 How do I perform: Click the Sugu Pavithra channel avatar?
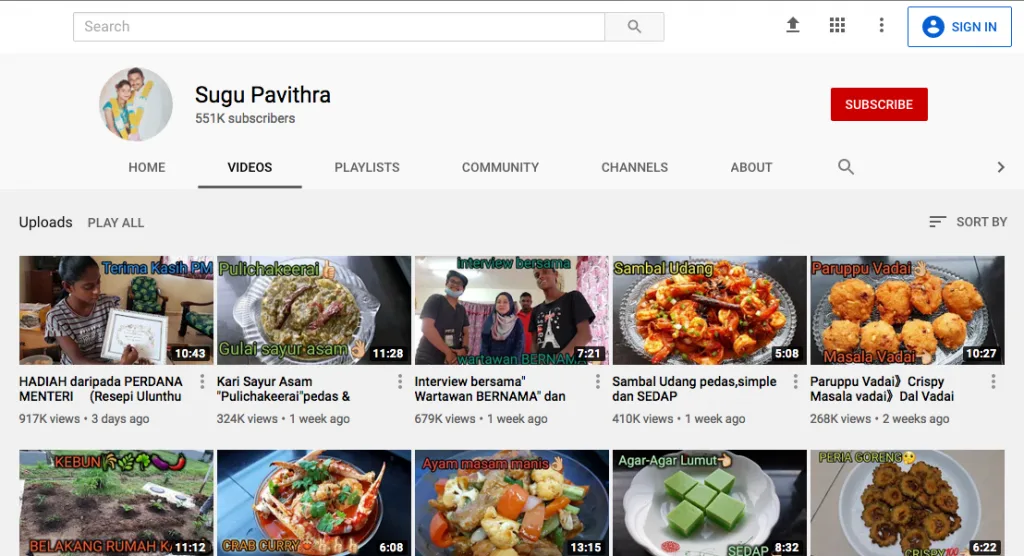136,105
